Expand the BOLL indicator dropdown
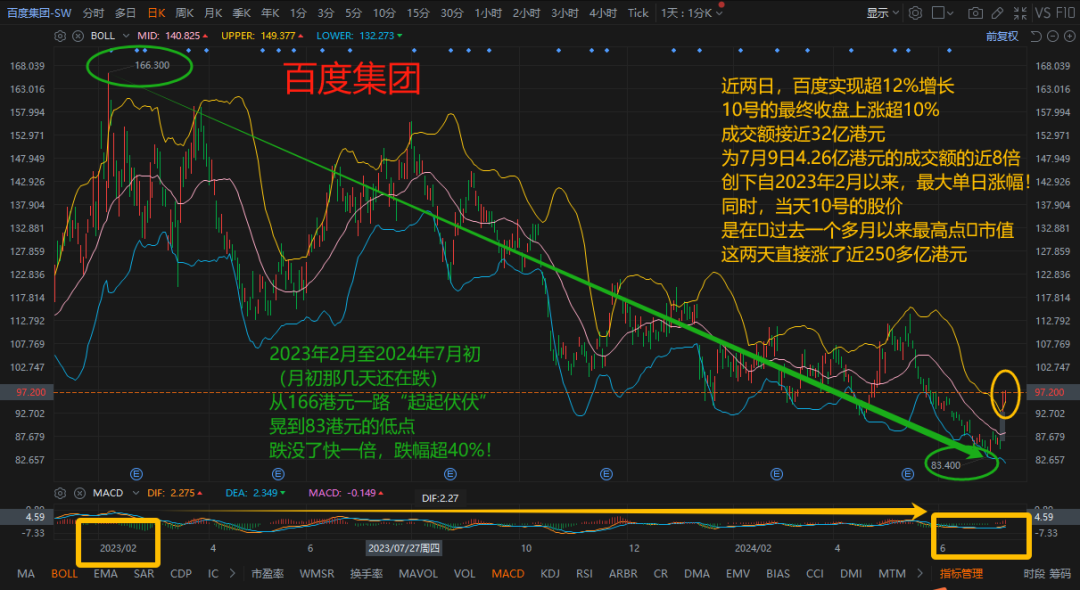 [126, 35]
